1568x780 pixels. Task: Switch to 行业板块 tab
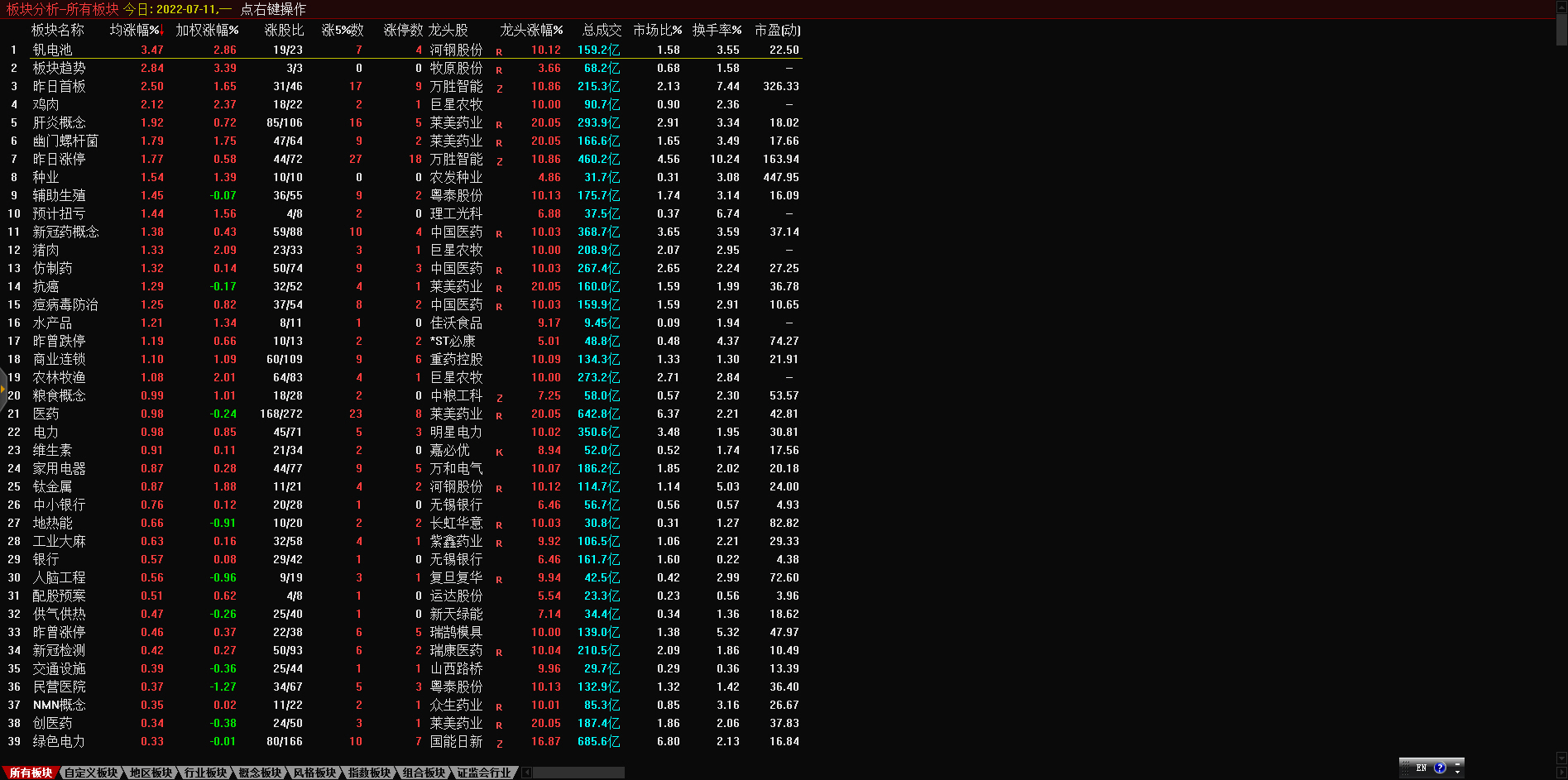205,773
